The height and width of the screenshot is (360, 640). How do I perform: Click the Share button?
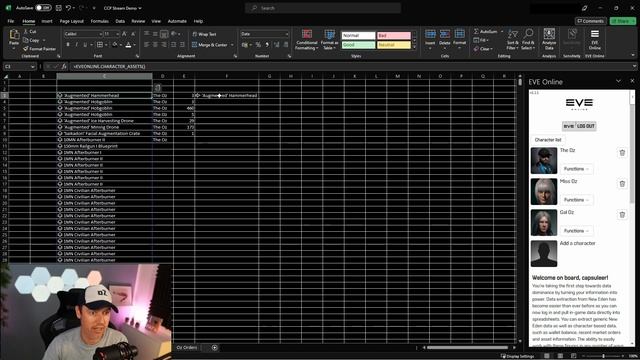tap(623, 21)
